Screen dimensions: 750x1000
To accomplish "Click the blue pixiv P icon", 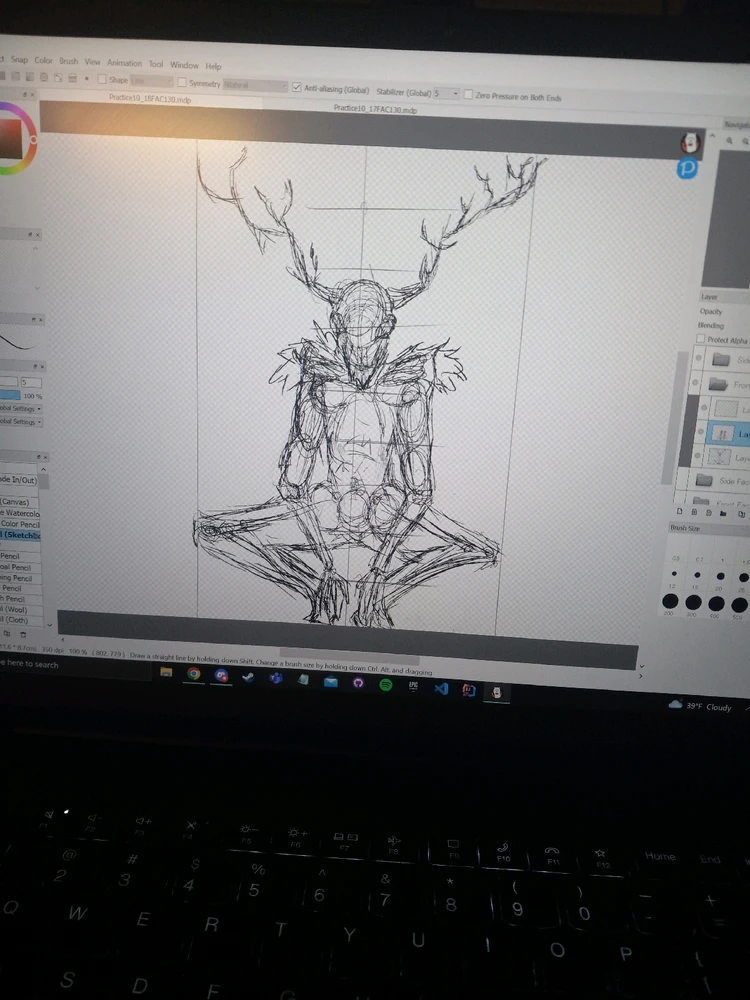I will click(688, 168).
